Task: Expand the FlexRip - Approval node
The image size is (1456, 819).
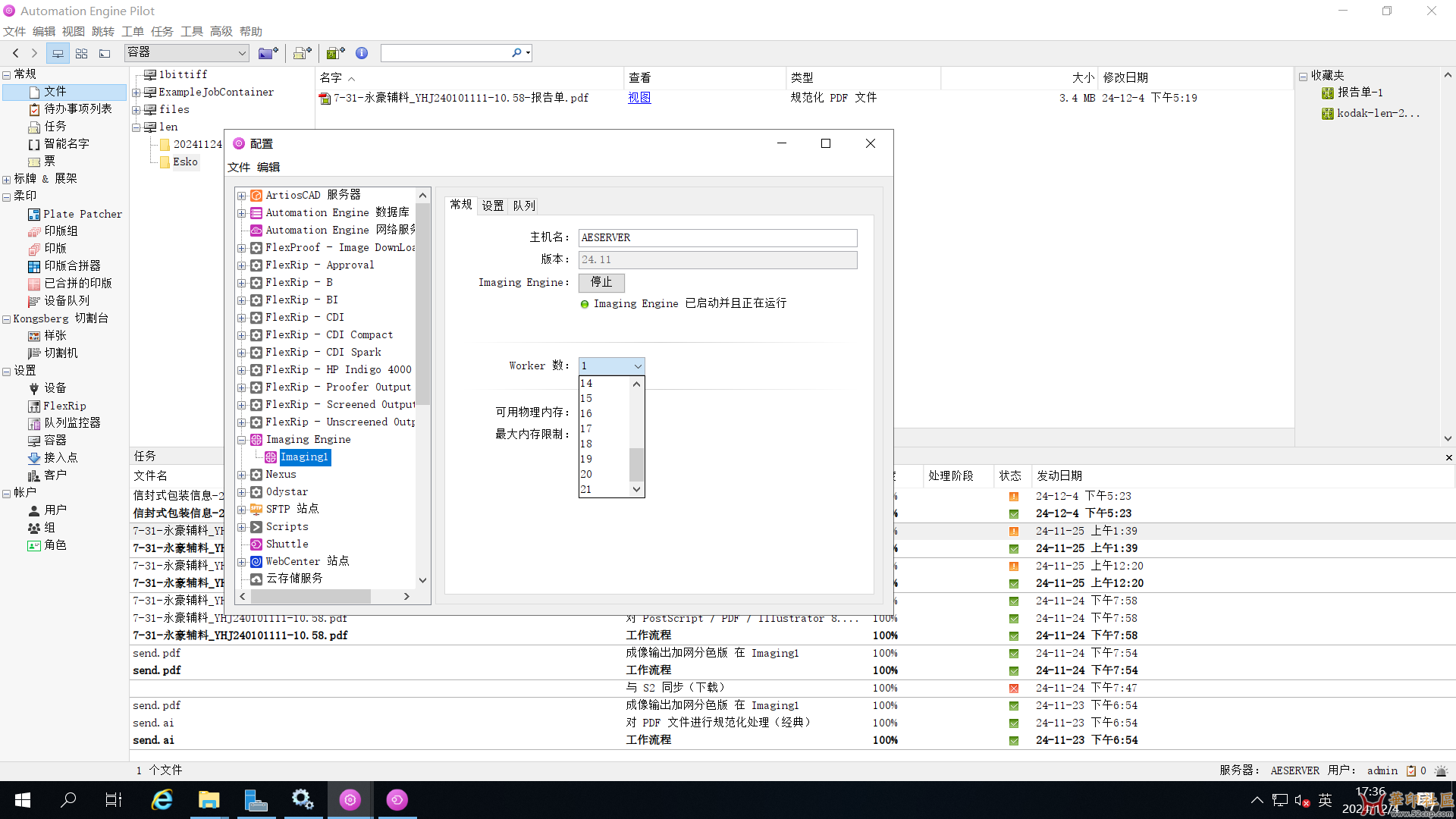Action: point(242,265)
